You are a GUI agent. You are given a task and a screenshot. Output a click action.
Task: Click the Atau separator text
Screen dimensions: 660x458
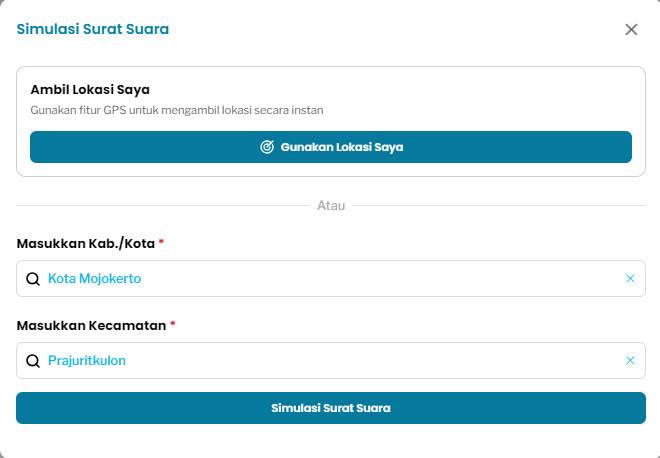pyautogui.click(x=331, y=205)
